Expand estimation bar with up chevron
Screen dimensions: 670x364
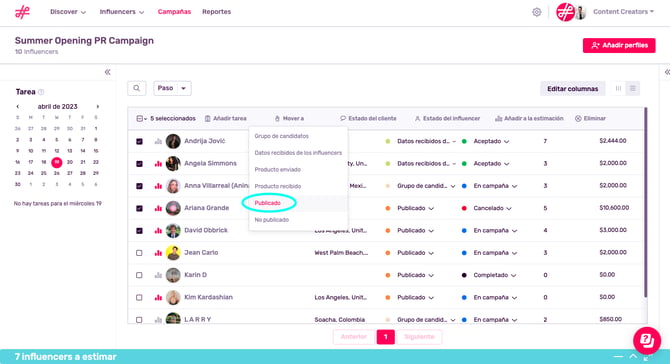[x=633, y=356]
